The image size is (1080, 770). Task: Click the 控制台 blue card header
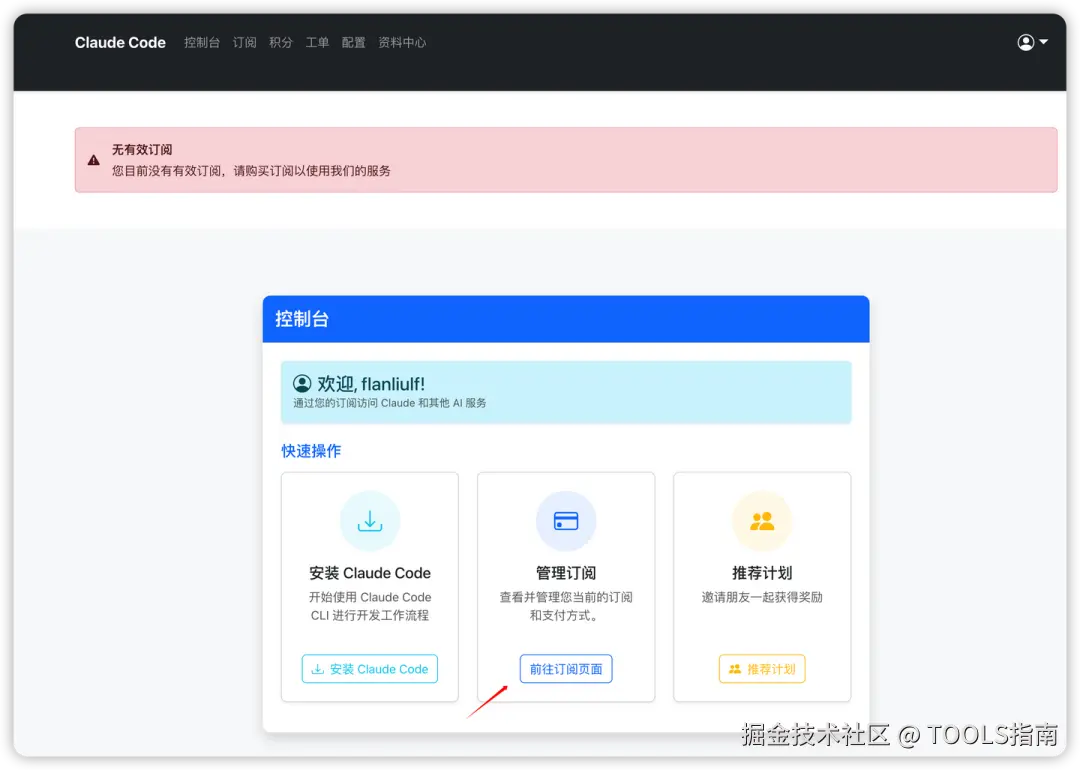565,319
